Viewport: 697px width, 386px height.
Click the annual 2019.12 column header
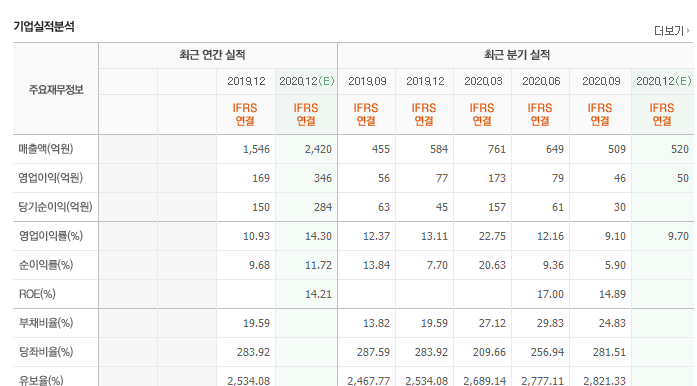[x=246, y=81]
